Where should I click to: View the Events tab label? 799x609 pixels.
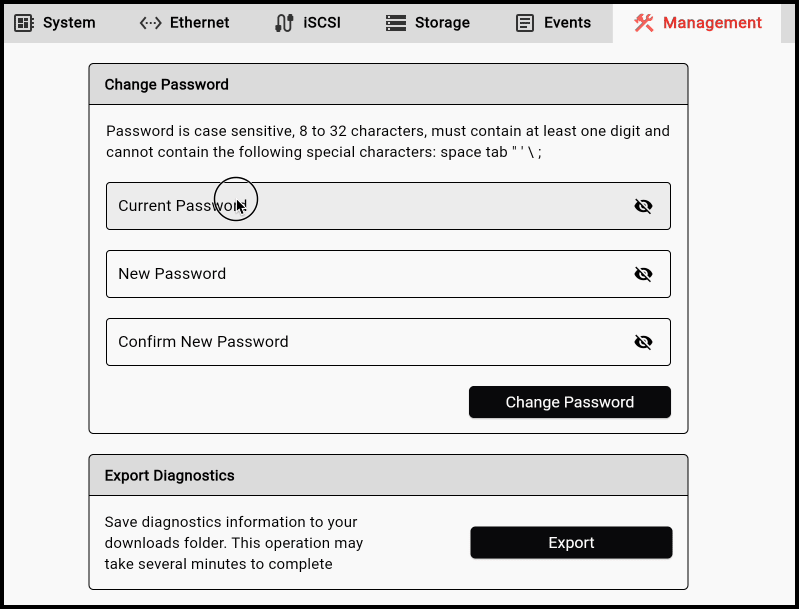pyautogui.click(x=567, y=22)
